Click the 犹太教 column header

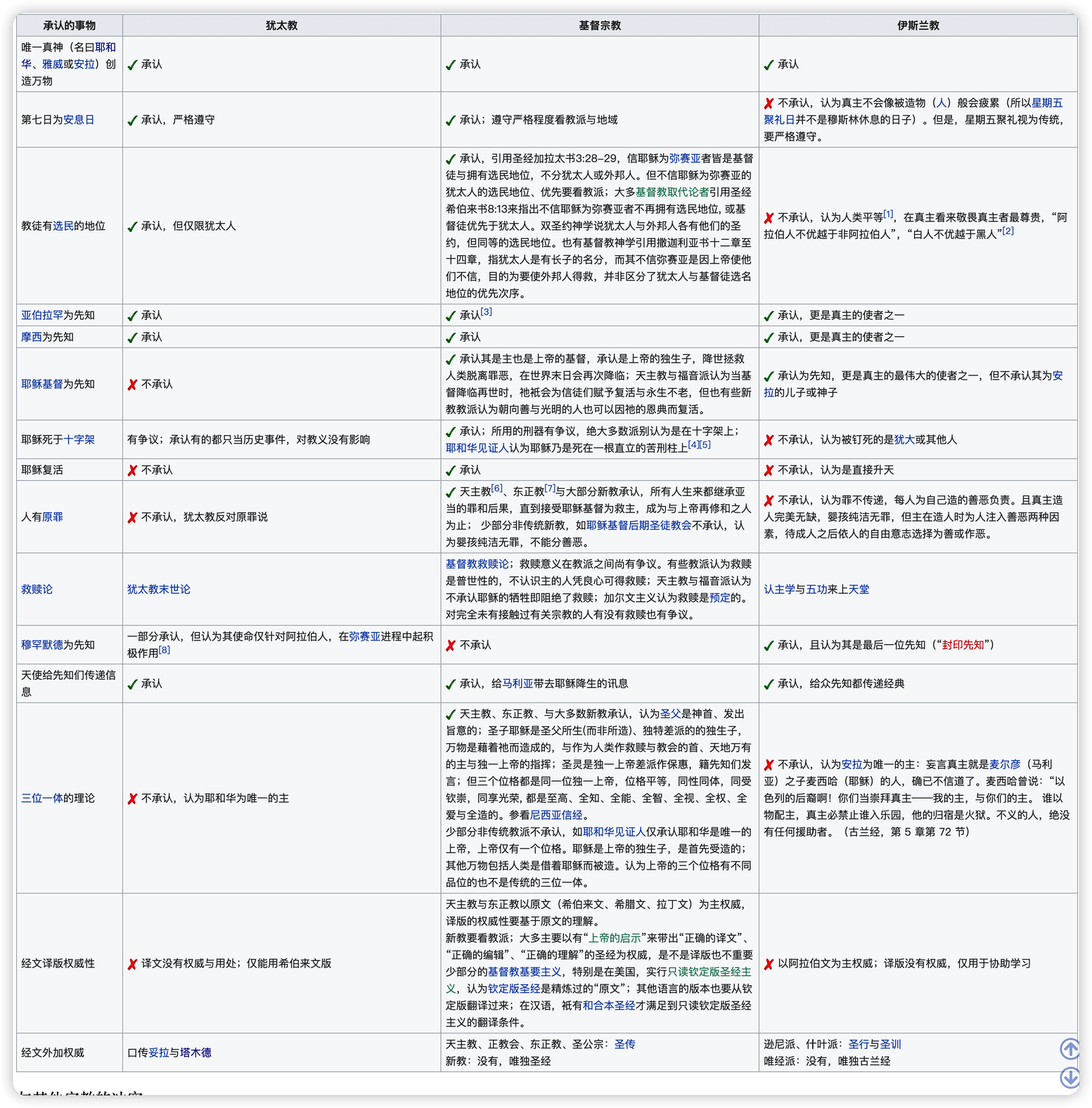pos(281,25)
